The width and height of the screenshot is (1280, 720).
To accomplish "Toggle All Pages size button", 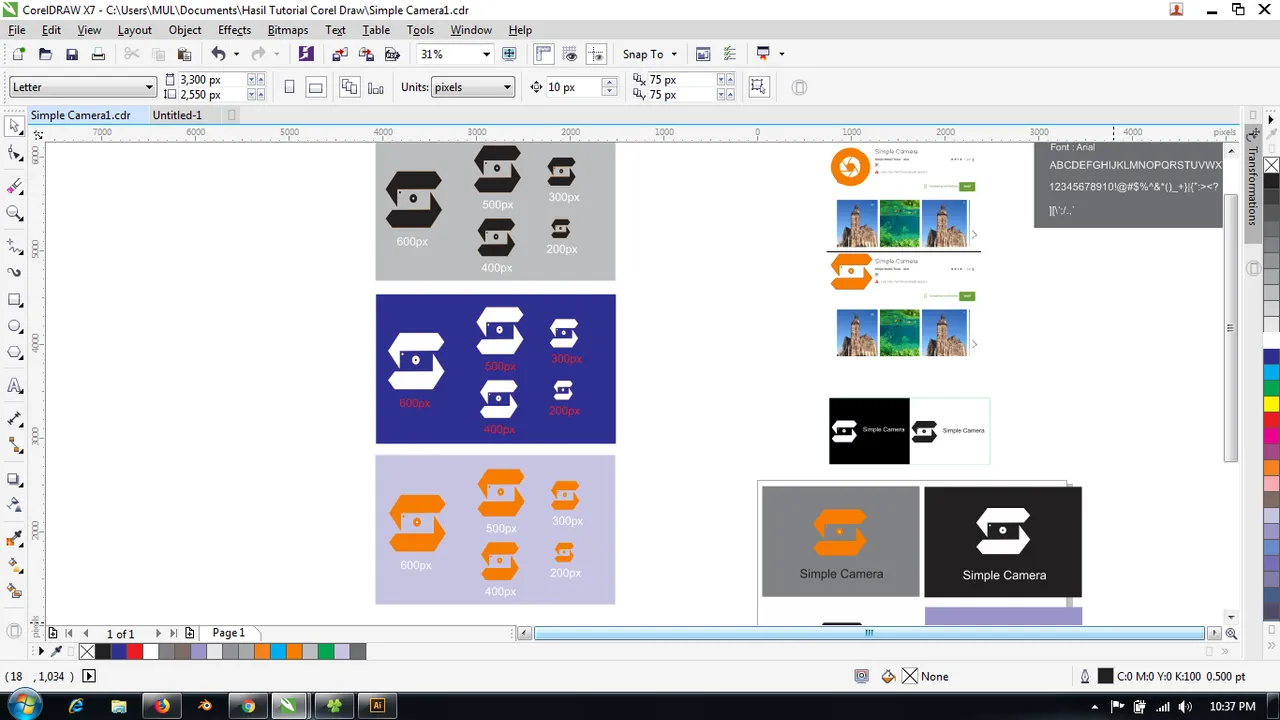I will tap(349, 87).
